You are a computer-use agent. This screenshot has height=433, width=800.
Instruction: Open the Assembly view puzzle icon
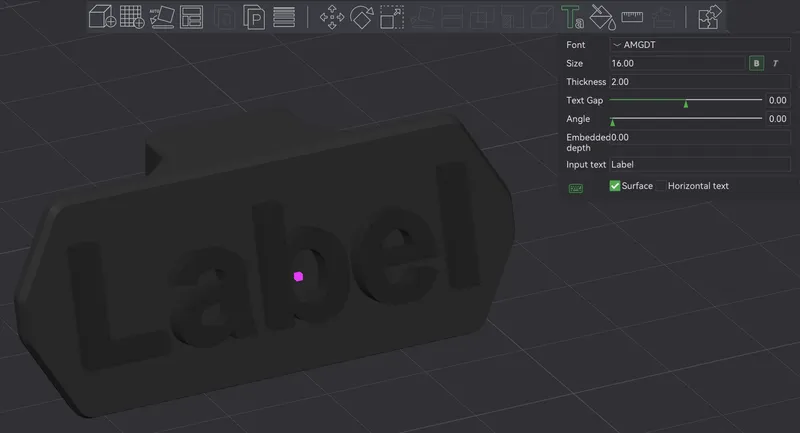coord(710,17)
